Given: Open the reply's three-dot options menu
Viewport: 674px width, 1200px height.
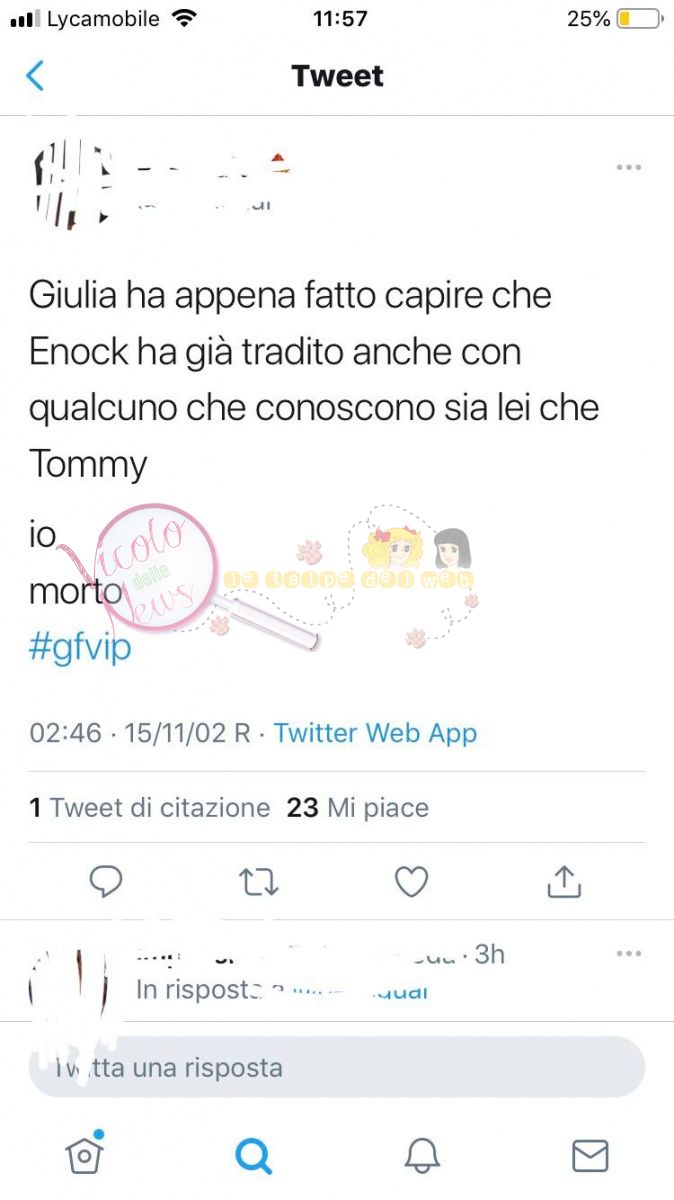Looking at the screenshot, I should pyautogui.click(x=628, y=954).
